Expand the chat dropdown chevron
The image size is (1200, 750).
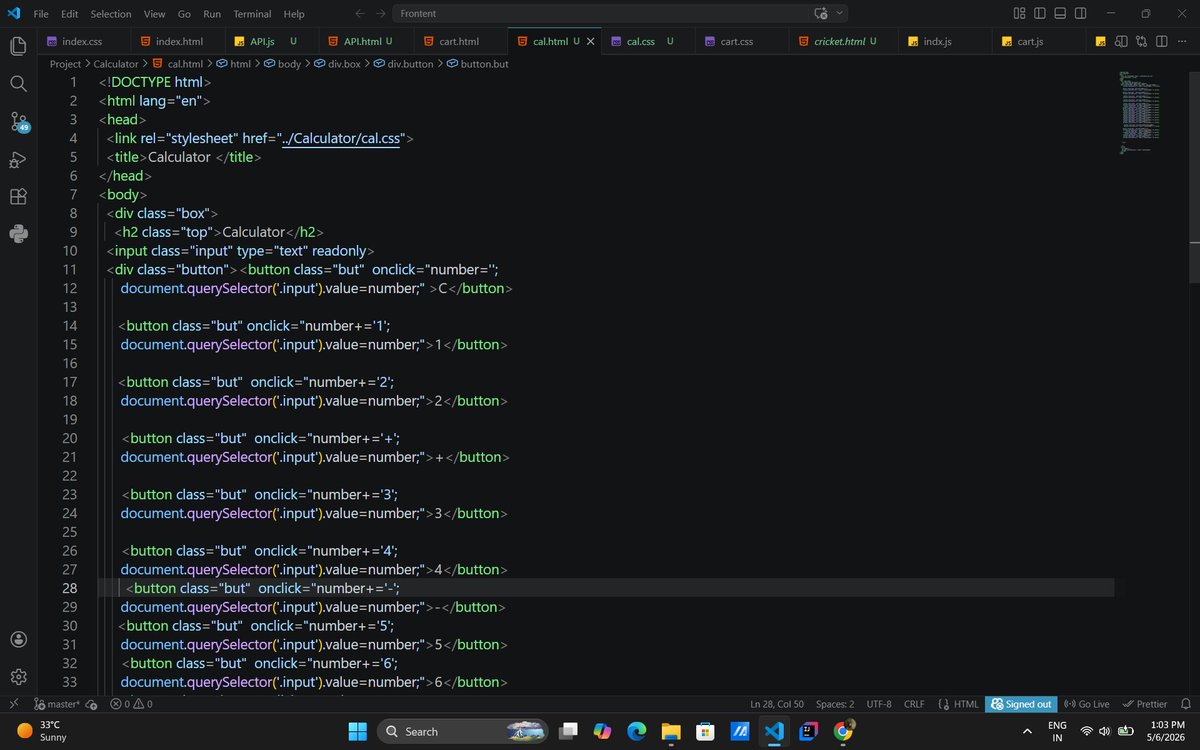[x=840, y=14]
